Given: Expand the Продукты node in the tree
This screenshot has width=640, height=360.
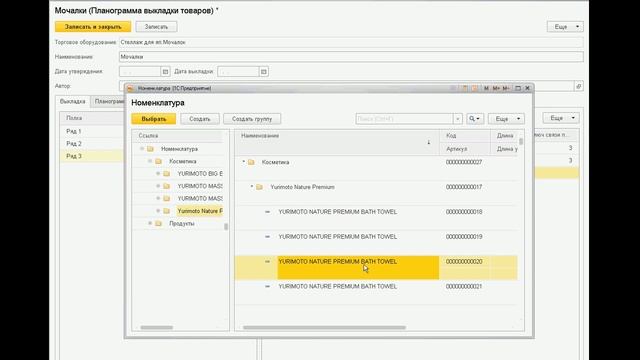Looking at the screenshot, I should (150, 223).
